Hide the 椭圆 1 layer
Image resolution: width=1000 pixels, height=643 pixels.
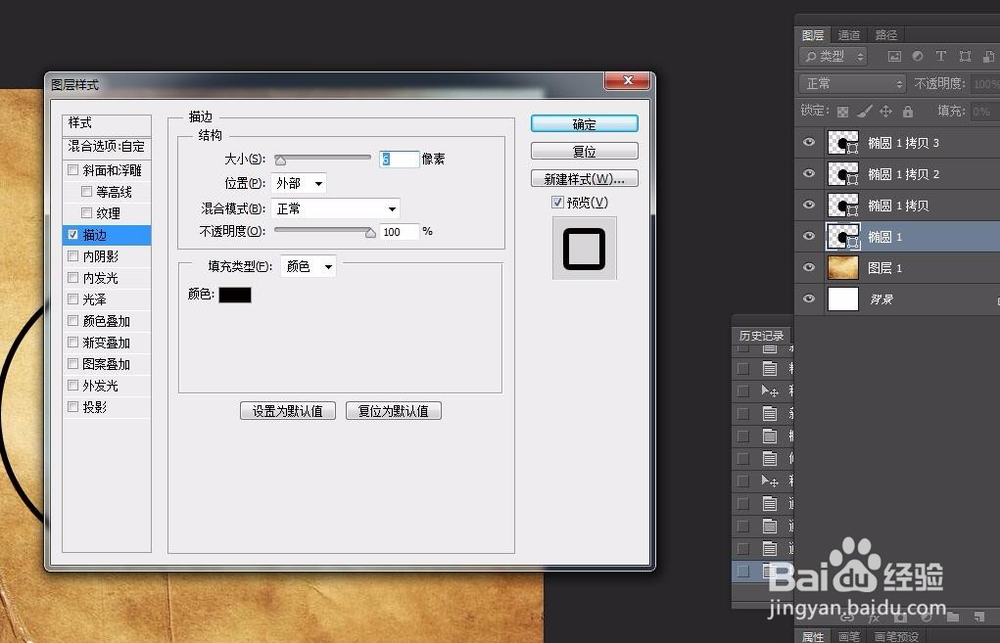tap(809, 236)
